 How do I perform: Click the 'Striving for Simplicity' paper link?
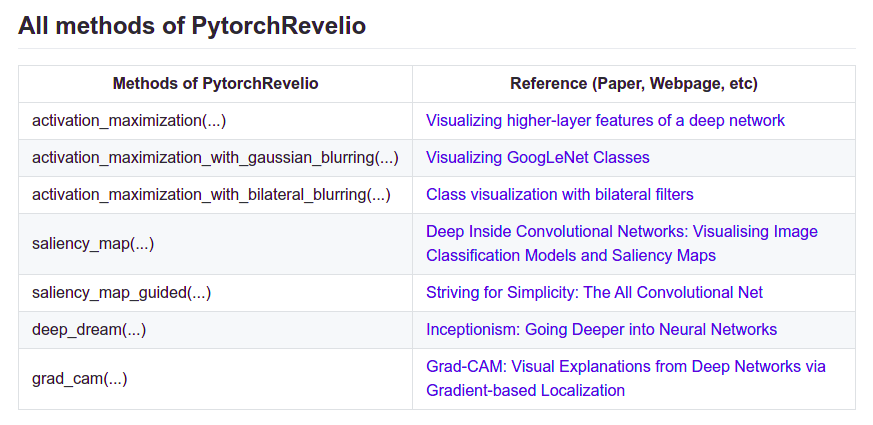pos(594,292)
